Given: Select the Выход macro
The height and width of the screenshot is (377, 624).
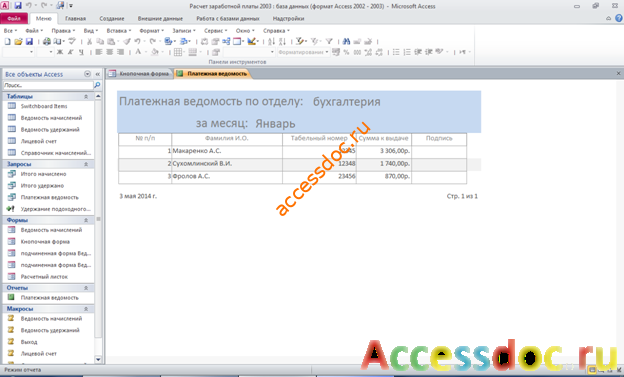Looking at the screenshot, I should click(x=29, y=342).
